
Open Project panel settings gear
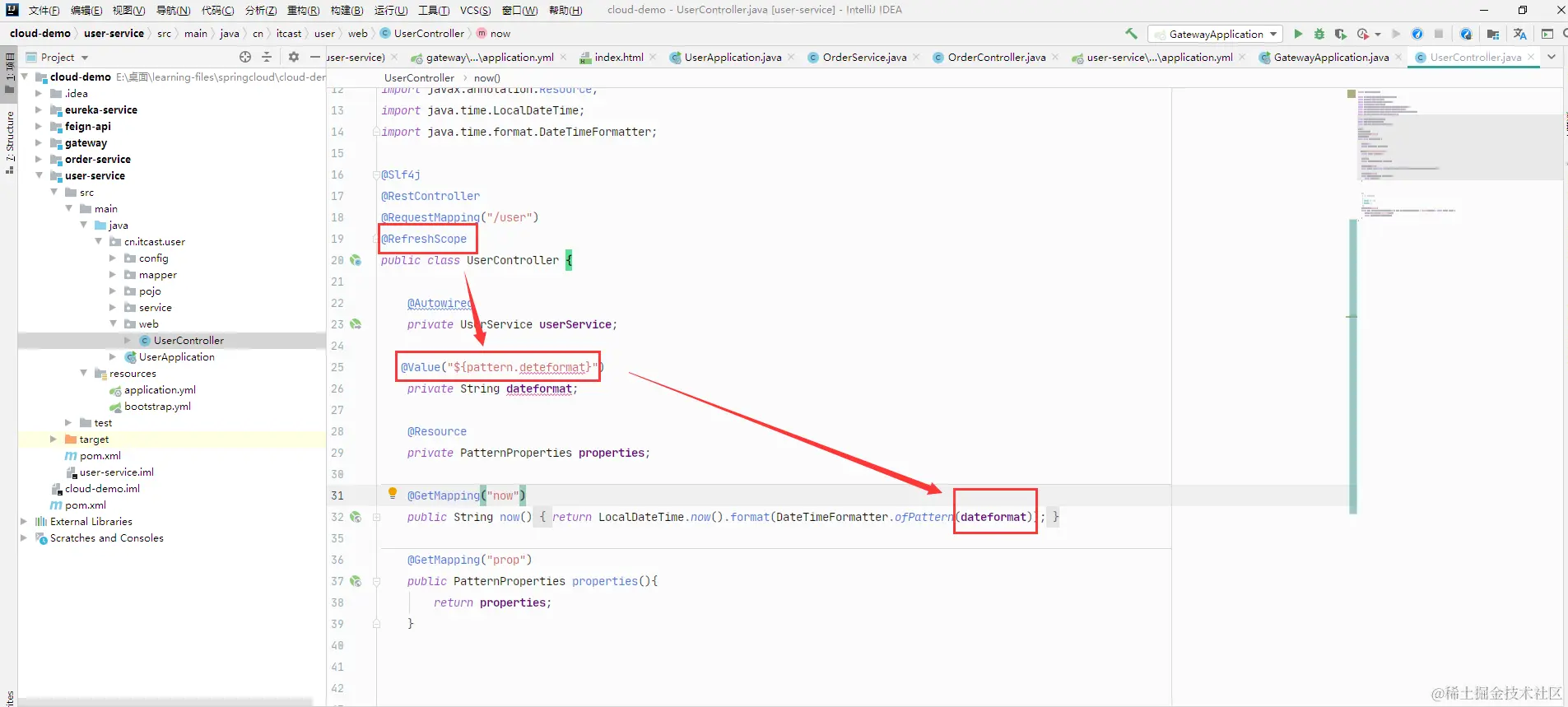tap(294, 57)
